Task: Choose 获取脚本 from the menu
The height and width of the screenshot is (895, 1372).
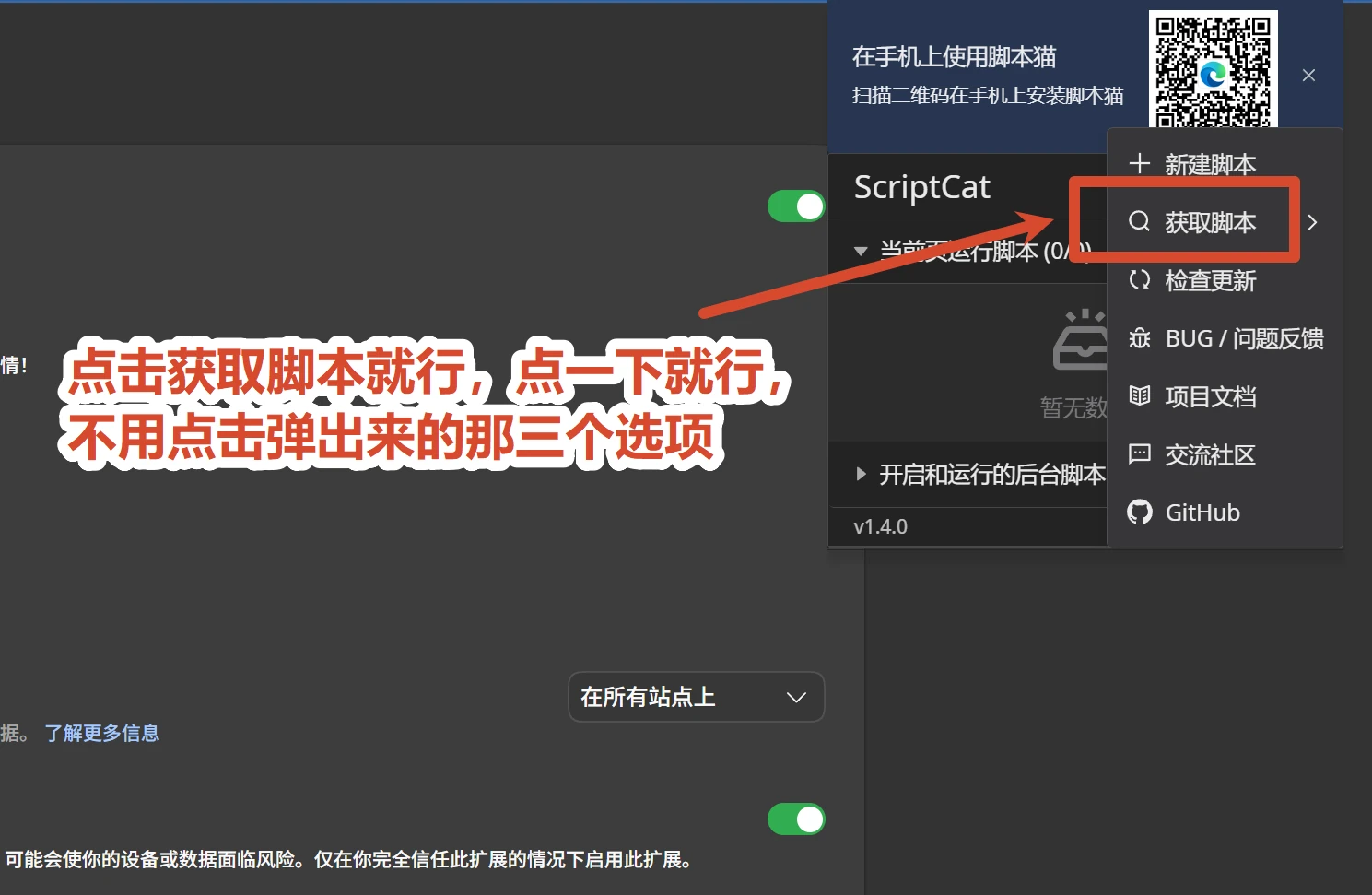Action: [1225, 222]
